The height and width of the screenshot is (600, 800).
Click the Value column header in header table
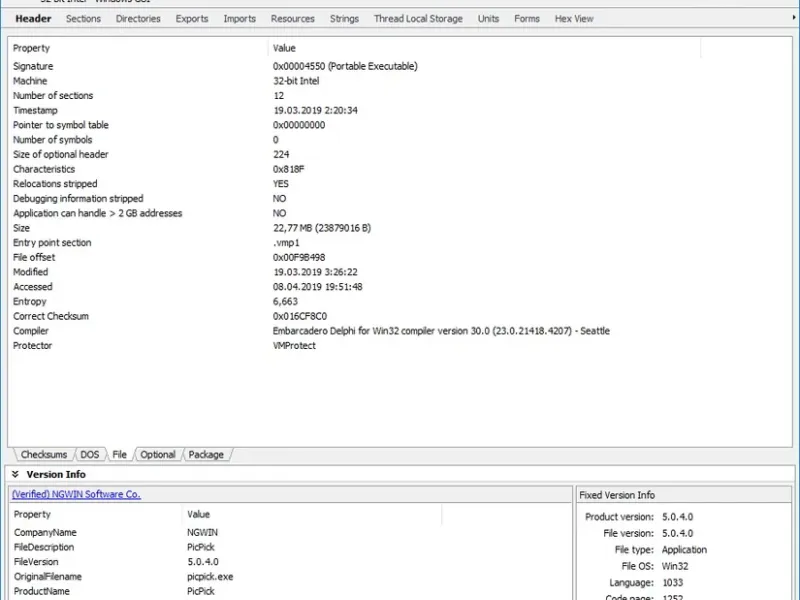coord(484,48)
